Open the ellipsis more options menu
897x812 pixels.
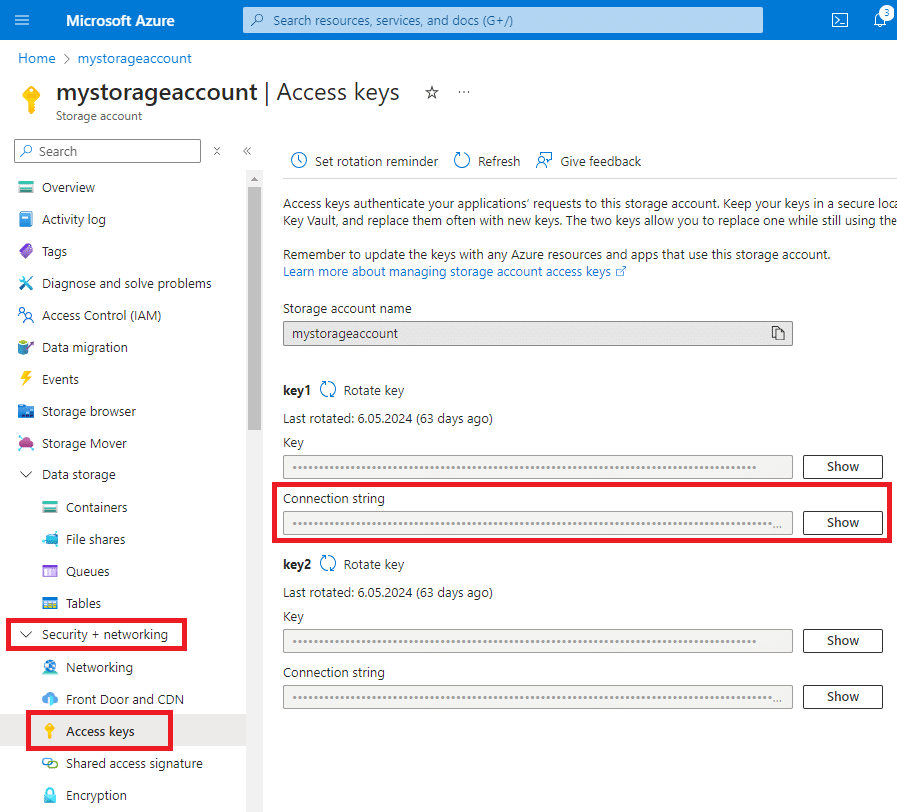click(x=464, y=92)
